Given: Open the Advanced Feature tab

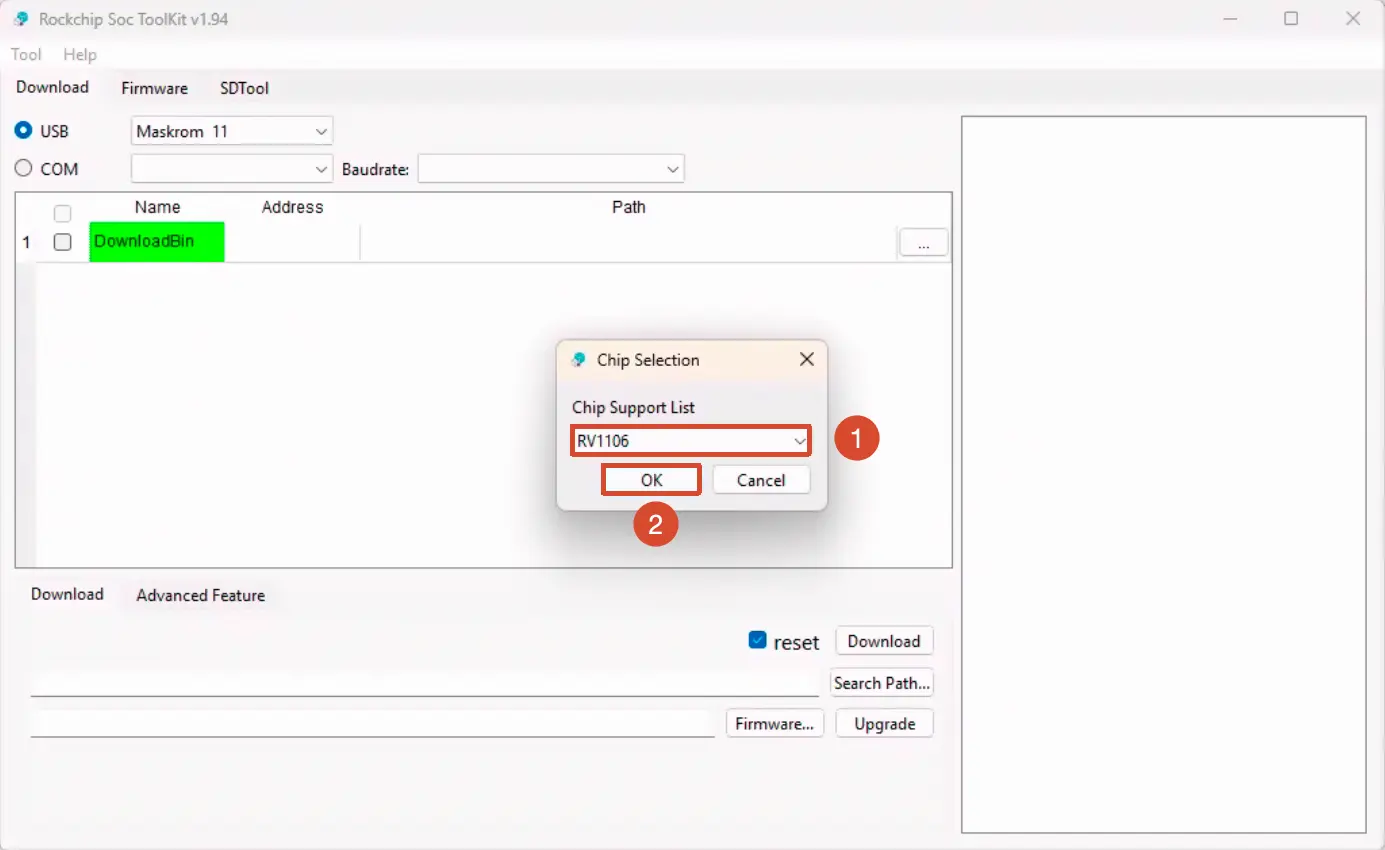Looking at the screenshot, I should [201, 595].
